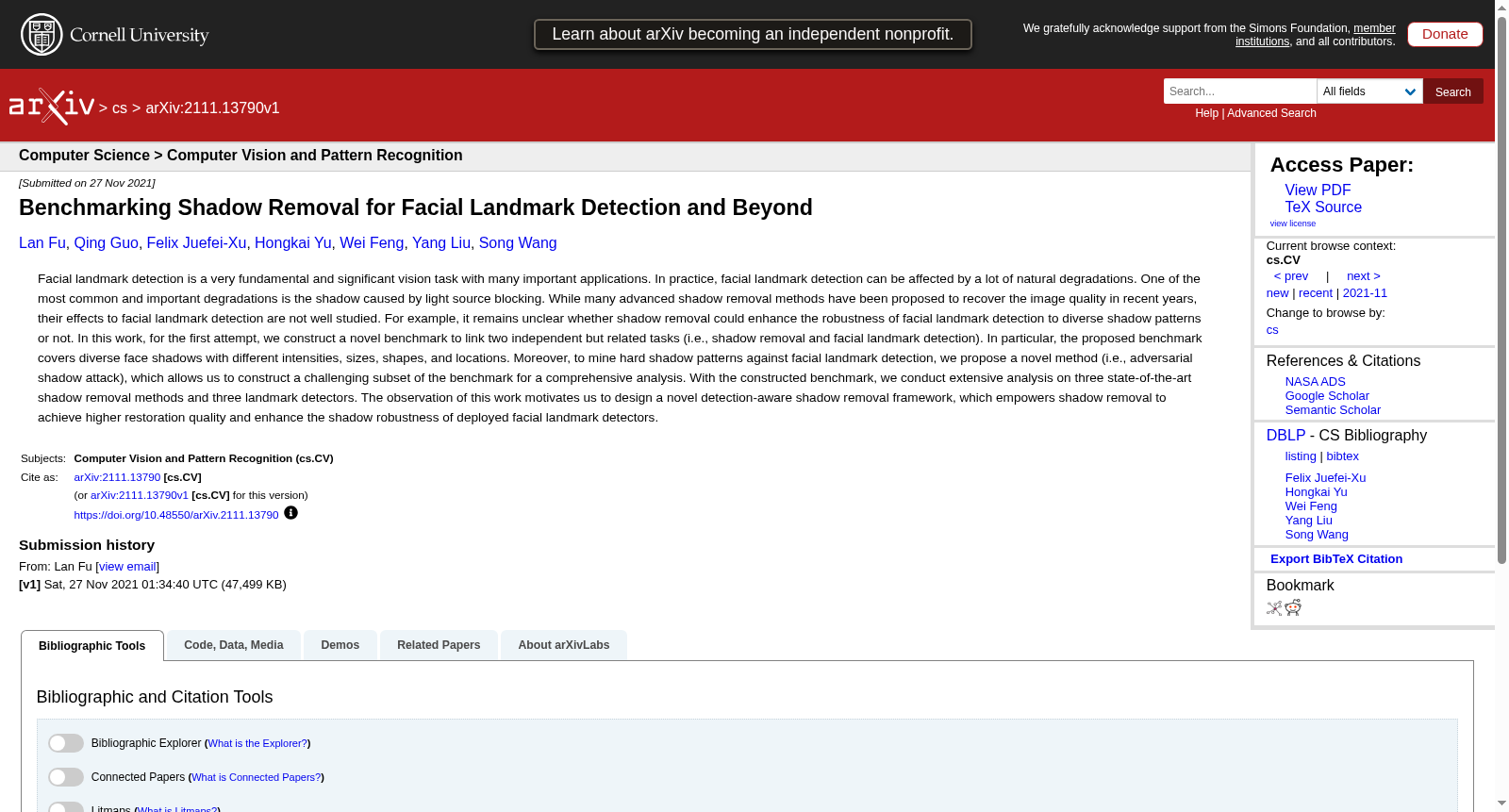The width and height of the screenshot is (1509, 812).
Task: Open Song Wang DBLP entry
Action: tap(1317, 535)
